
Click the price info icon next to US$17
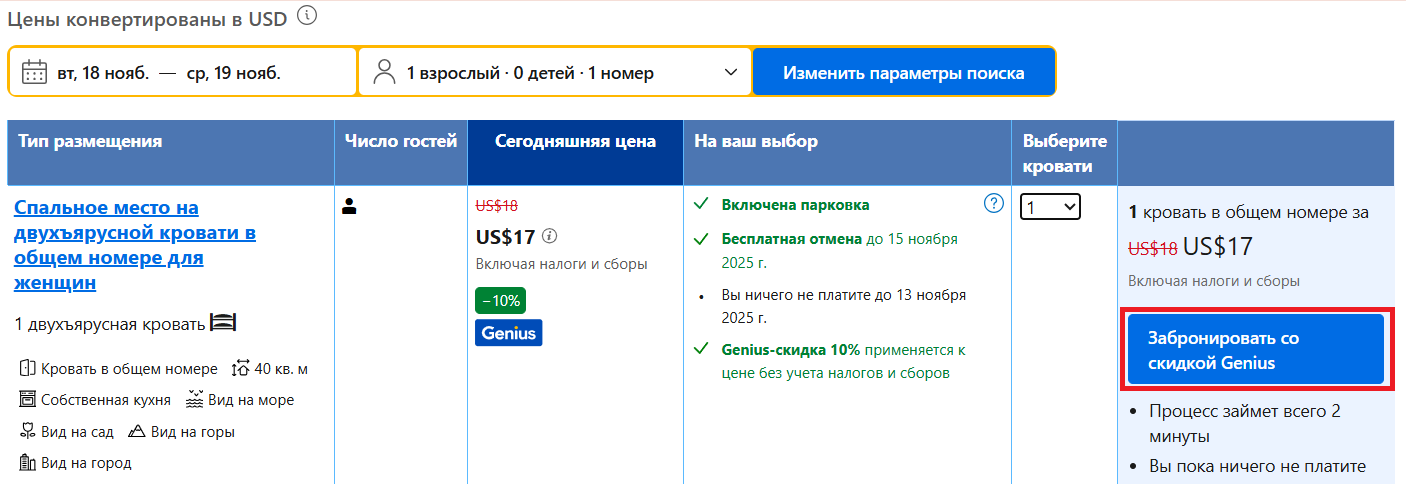point(550,237)
